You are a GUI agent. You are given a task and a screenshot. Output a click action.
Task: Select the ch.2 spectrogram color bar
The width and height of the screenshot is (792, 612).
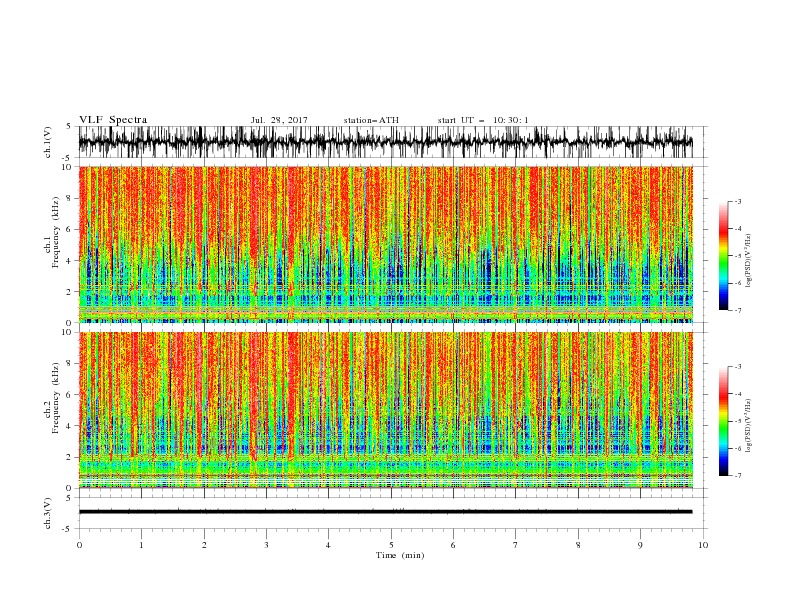724,421
